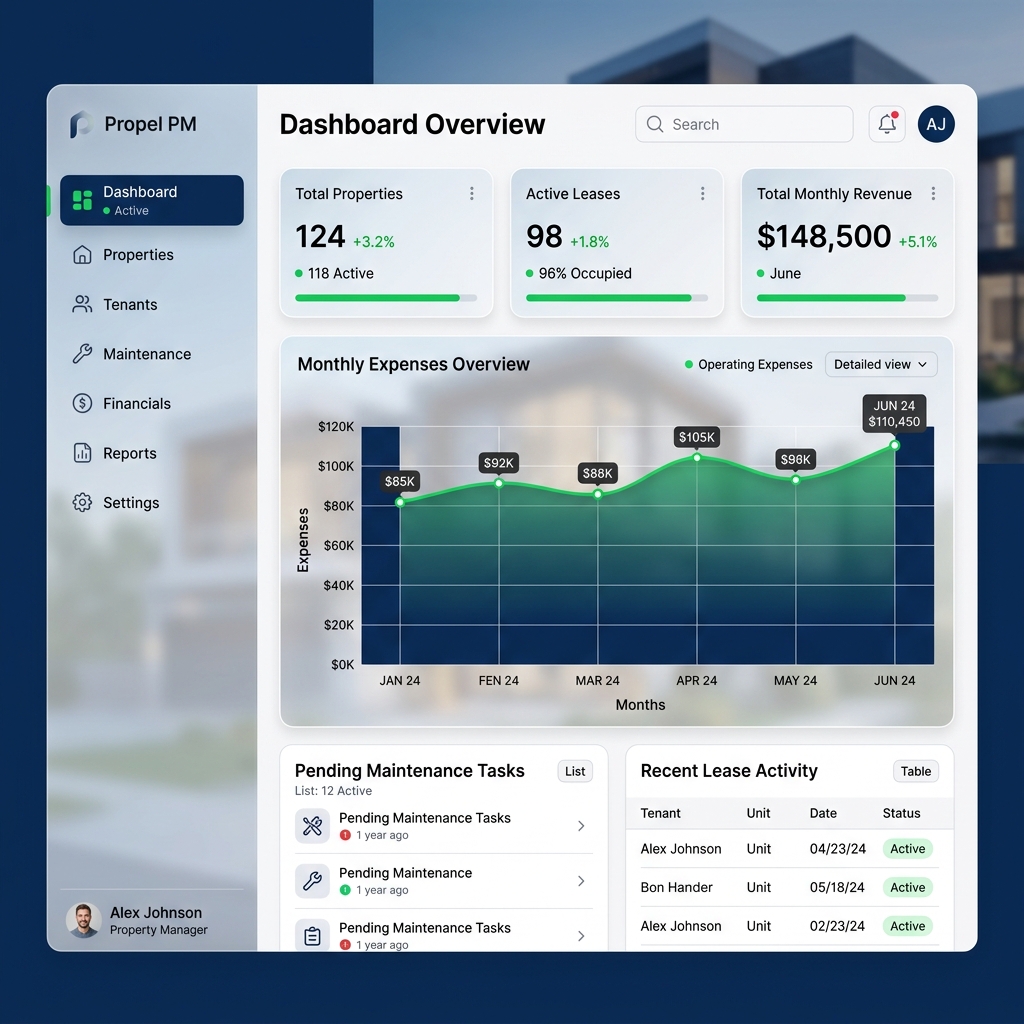The height and width of the screenshot is (1024, 1024).
Task: Switch to the List view in Pending Maintenance Tasks
Action: pos(574,771)
